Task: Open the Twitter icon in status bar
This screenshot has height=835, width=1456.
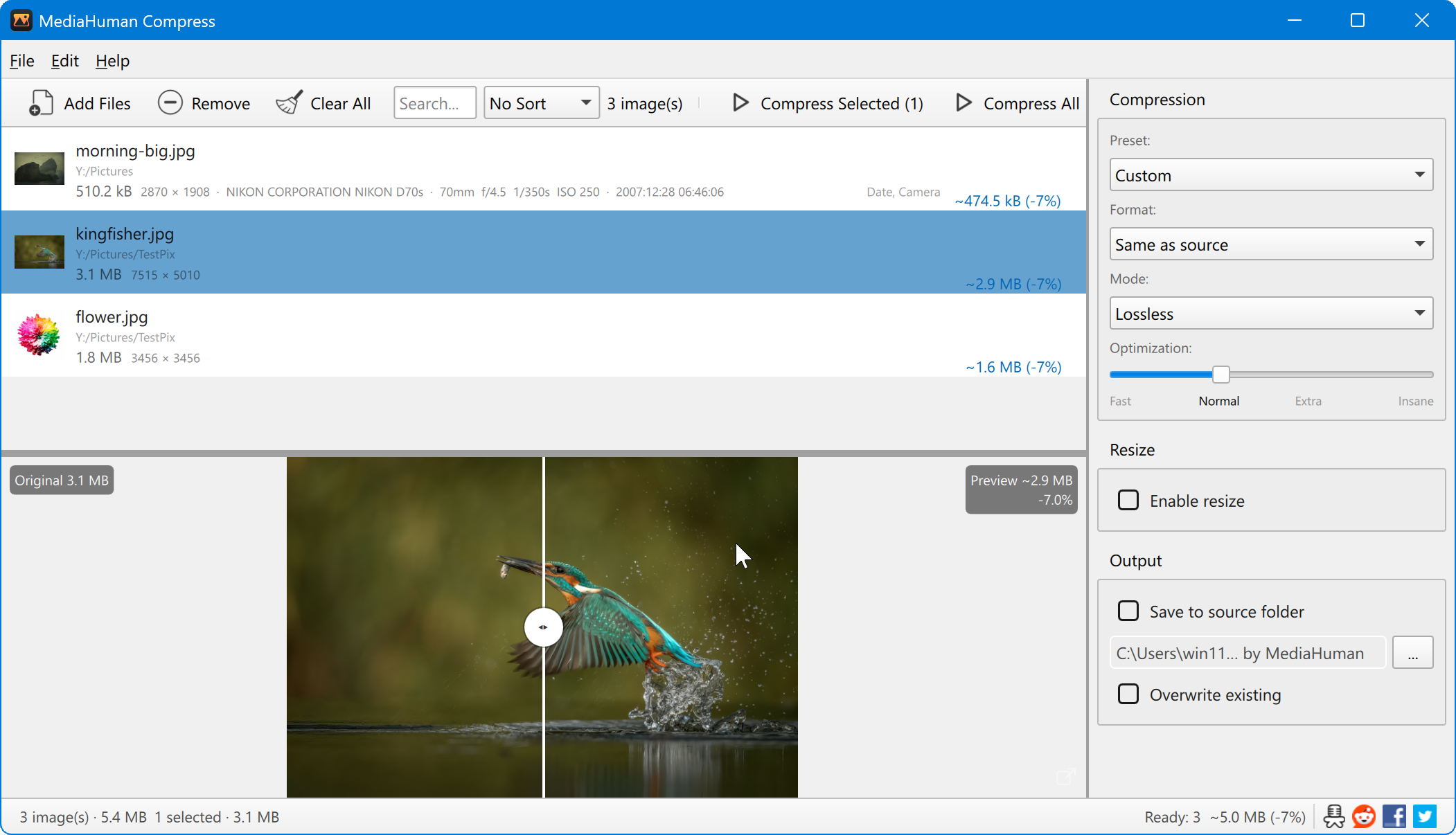Action: click(1425, 816)
